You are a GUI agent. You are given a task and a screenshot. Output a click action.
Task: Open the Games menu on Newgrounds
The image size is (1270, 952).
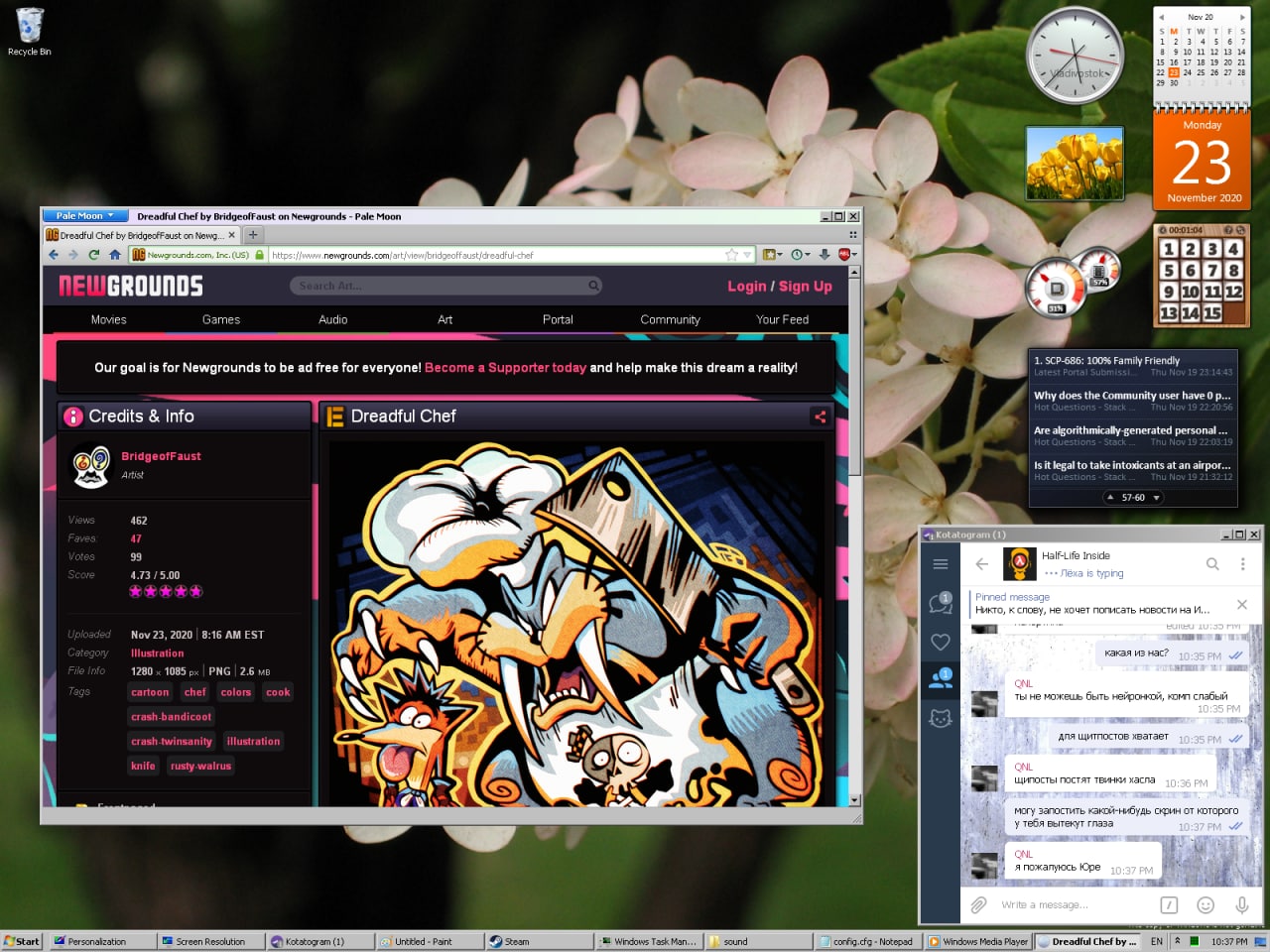[221, 319]
